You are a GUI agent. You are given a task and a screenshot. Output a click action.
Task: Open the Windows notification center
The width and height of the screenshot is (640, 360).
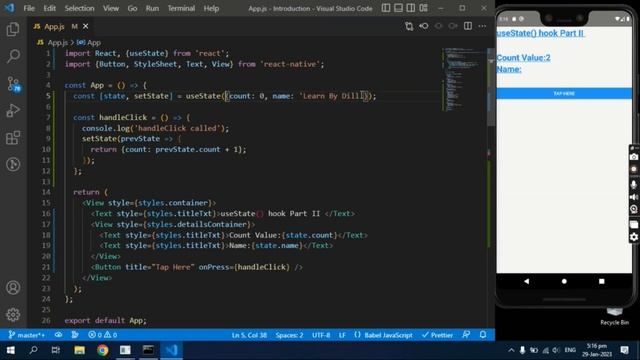click(x=624, y=350)
